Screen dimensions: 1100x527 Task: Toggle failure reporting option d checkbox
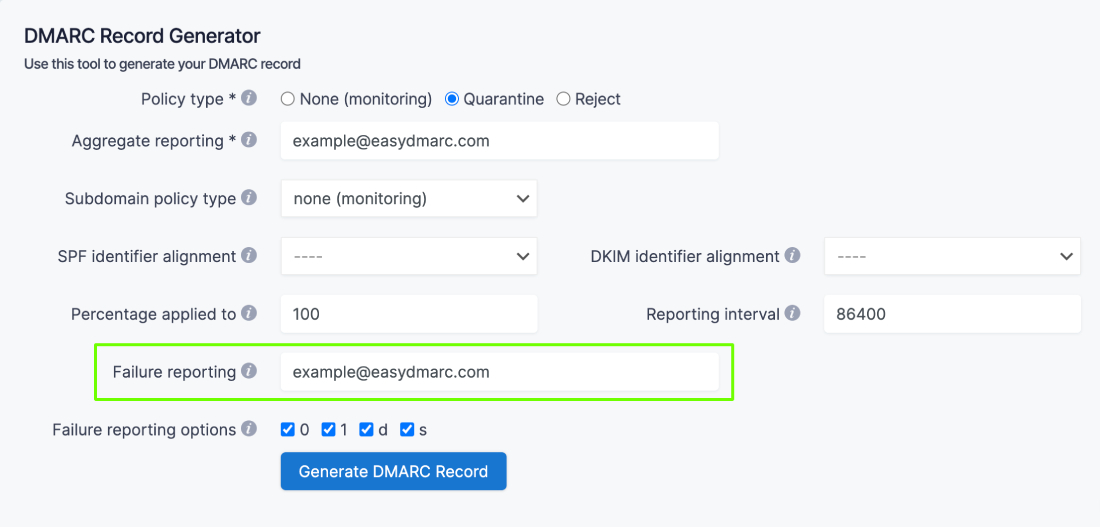point(368,430)
